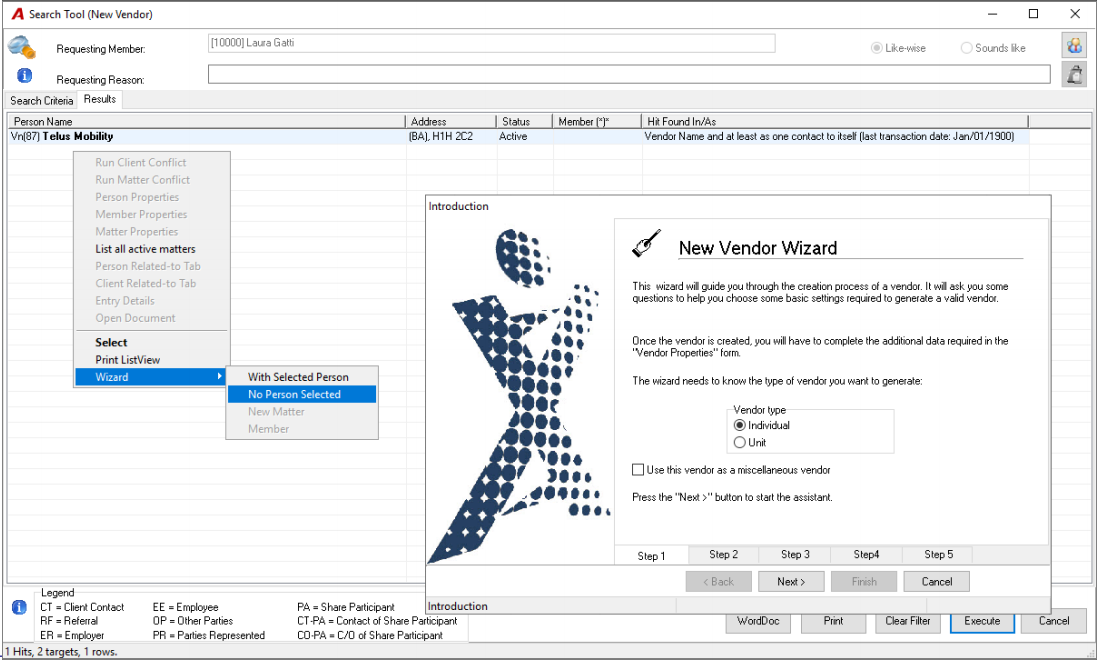Click the Clear Filter button
The width and height of the screenshot is (1100, 660).
pos(907,621)
